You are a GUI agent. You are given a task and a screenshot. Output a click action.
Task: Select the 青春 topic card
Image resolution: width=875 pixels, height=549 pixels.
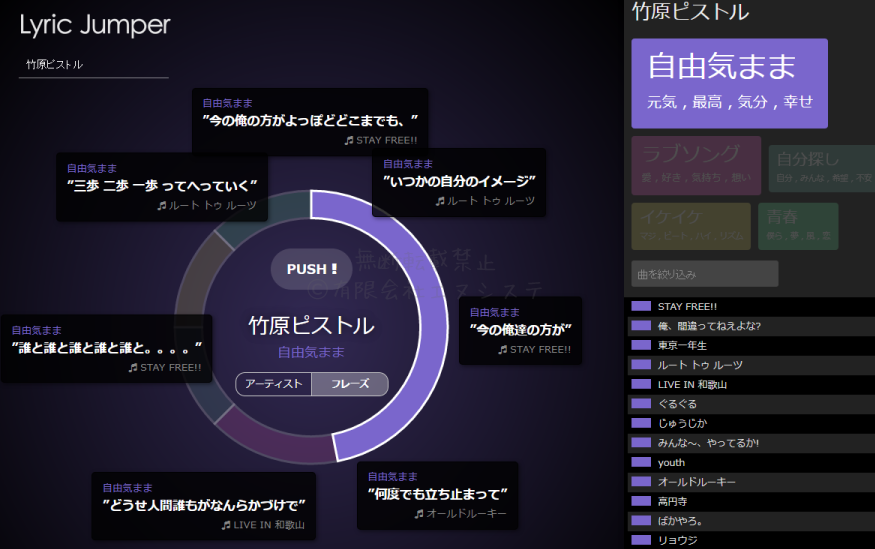pos(798,226)
